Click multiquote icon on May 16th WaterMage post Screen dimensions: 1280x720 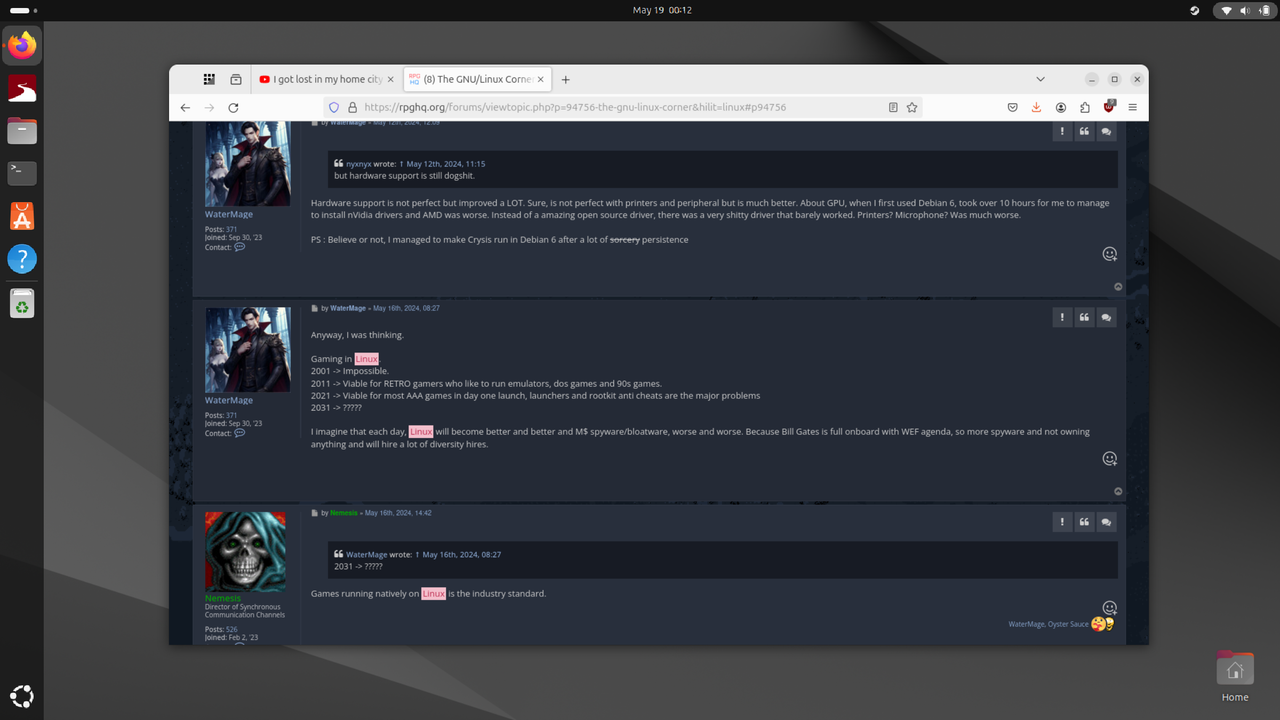coord(1106,317)
